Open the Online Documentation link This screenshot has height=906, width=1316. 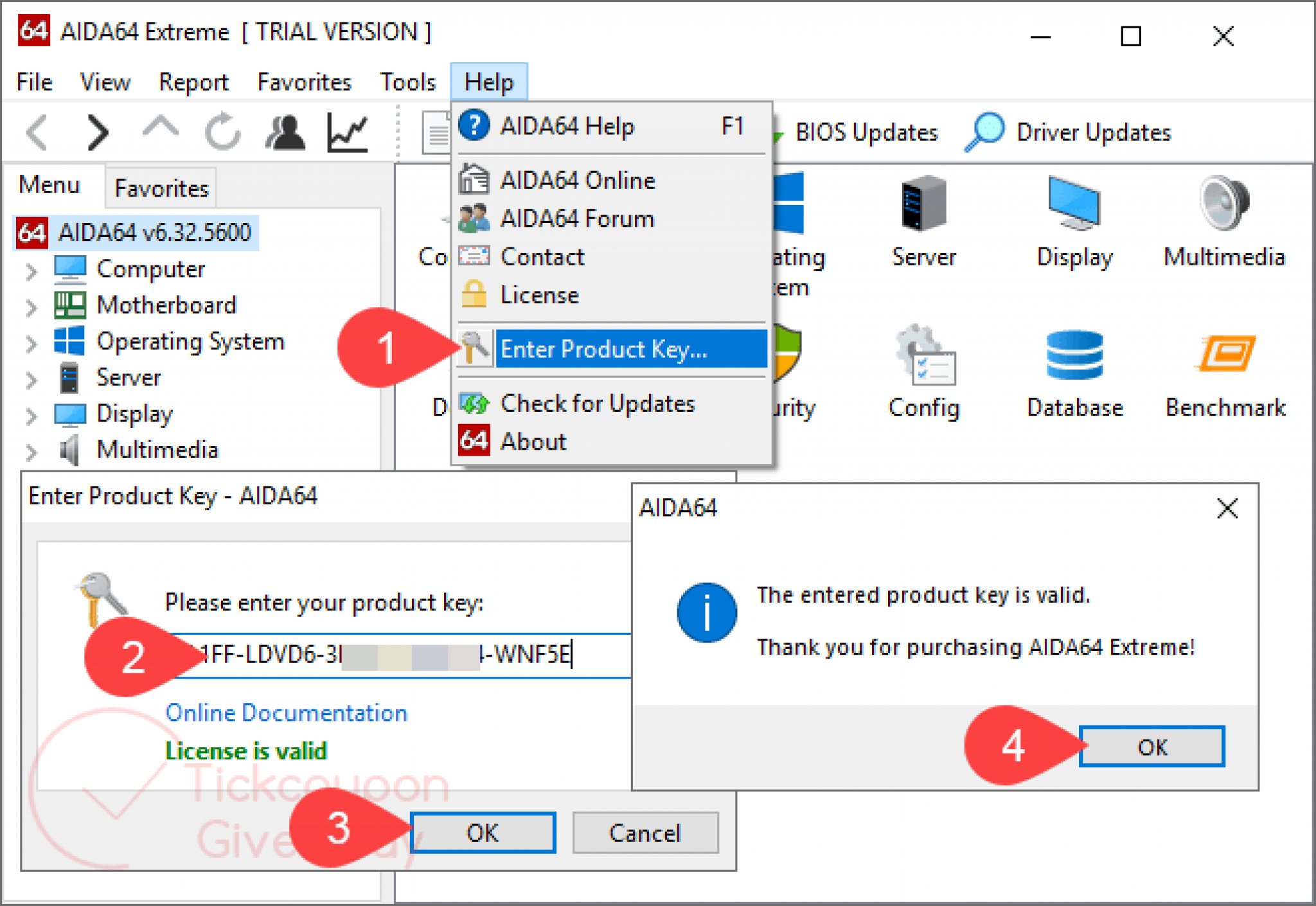pyautogui.click(x=286, y=713)
